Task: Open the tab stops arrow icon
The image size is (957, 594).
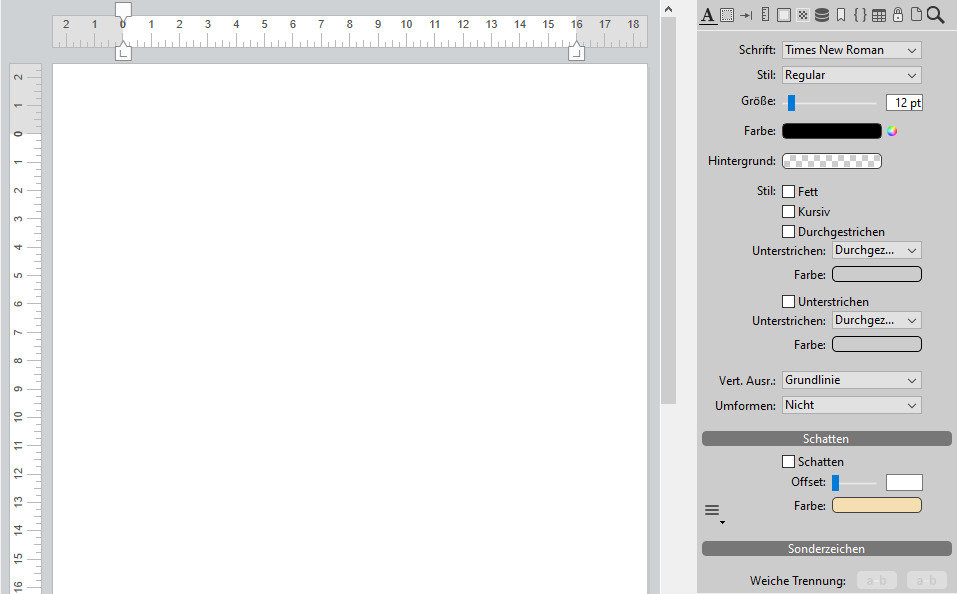Action: (746, 14)
